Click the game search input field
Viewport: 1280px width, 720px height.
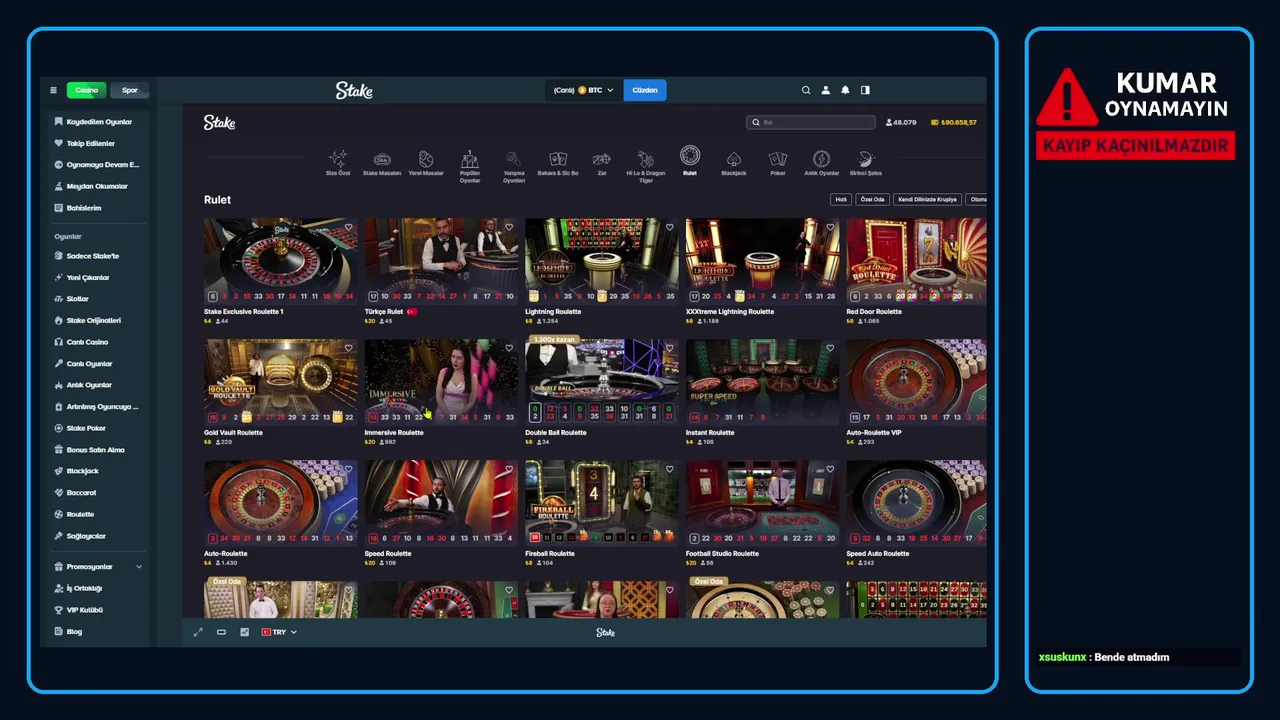tap(811, 122)
